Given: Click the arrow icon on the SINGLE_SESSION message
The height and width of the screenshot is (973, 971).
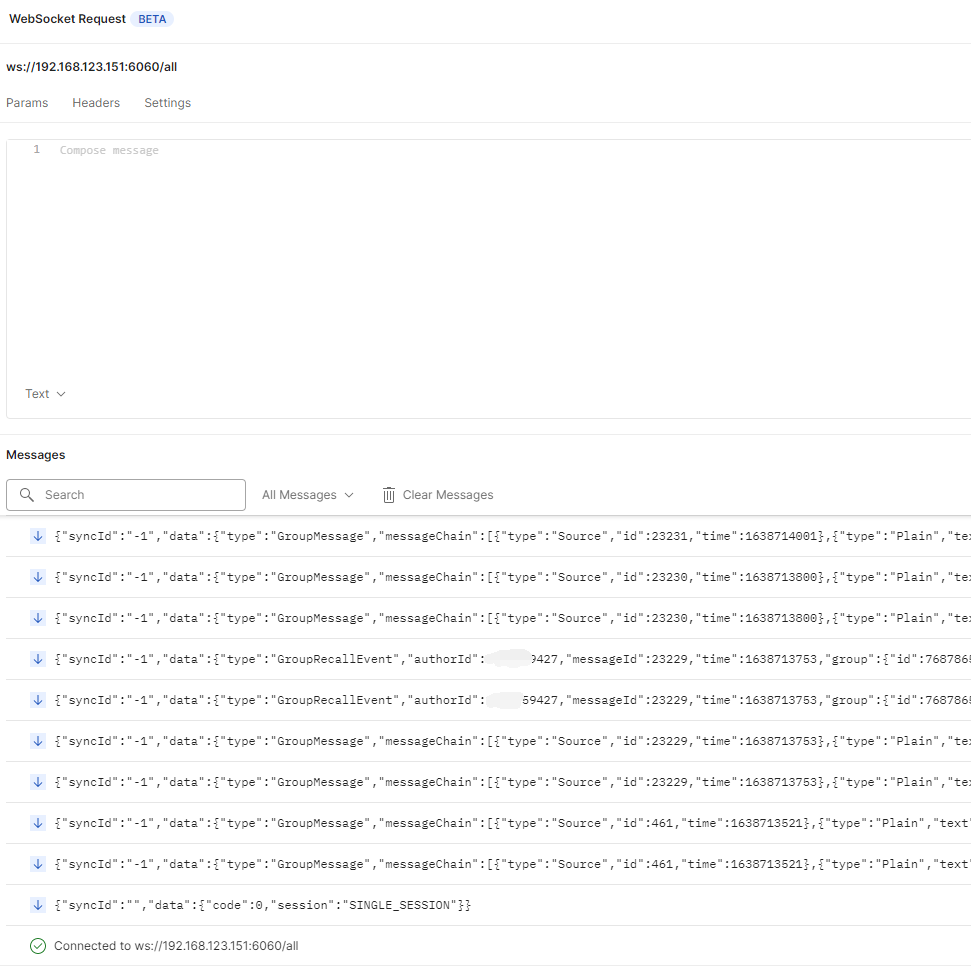Looking at the screenshot, I should coord(38,904).
